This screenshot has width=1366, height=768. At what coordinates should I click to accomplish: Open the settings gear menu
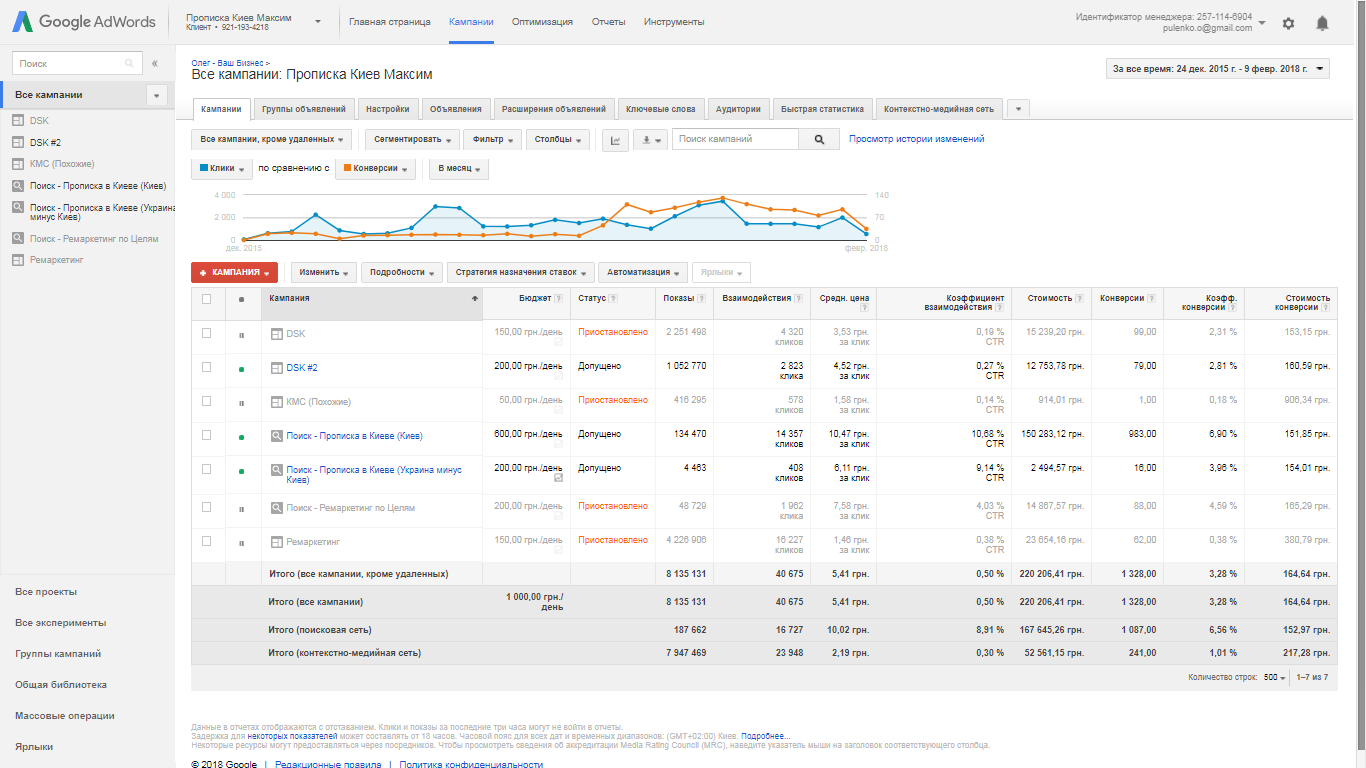pyautogui.click(x=1288, y=23)
